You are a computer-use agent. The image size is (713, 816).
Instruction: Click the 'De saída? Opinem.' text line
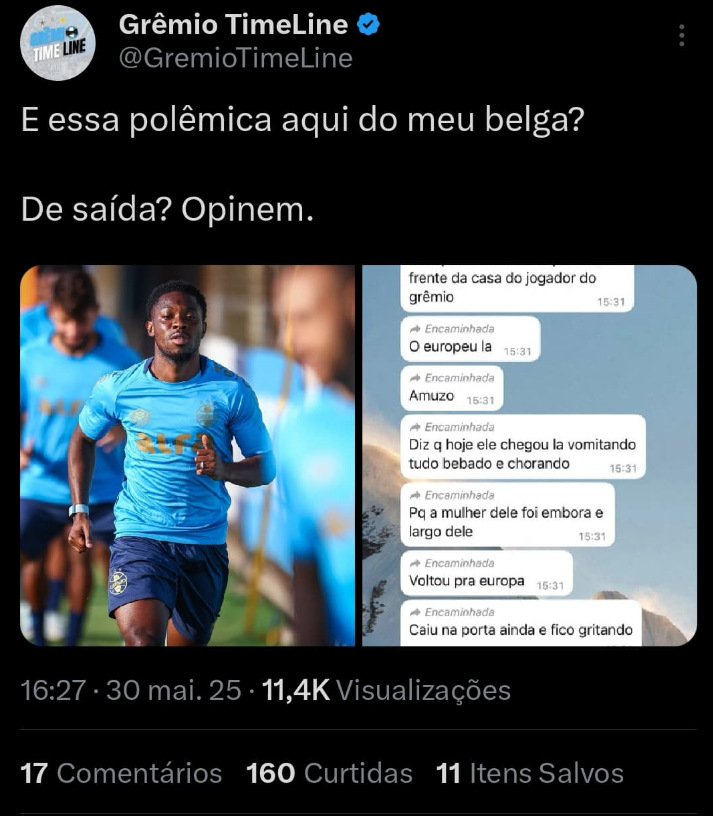(x=168, y=210)
